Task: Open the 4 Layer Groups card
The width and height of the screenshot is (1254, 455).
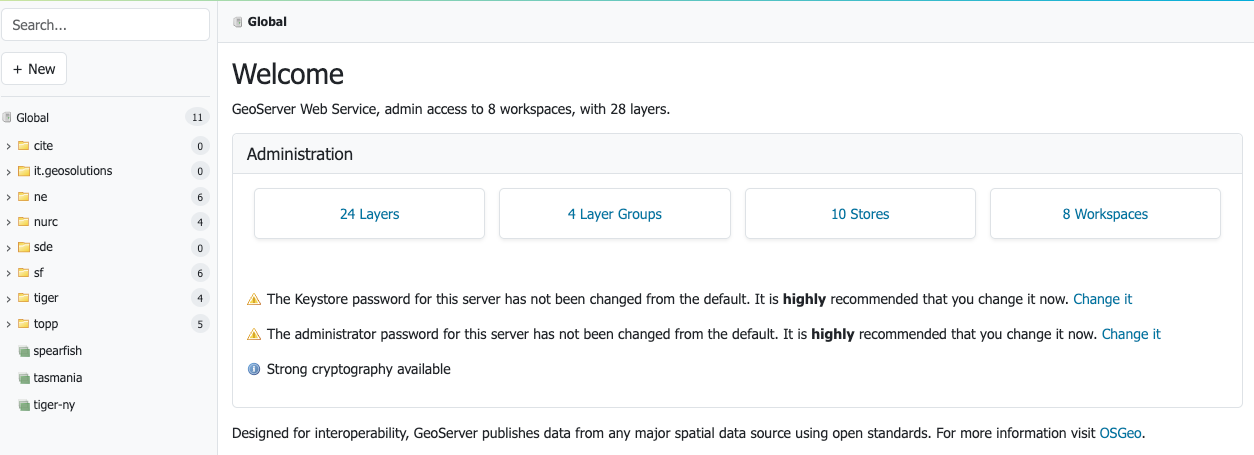Action: click(615, 214)
